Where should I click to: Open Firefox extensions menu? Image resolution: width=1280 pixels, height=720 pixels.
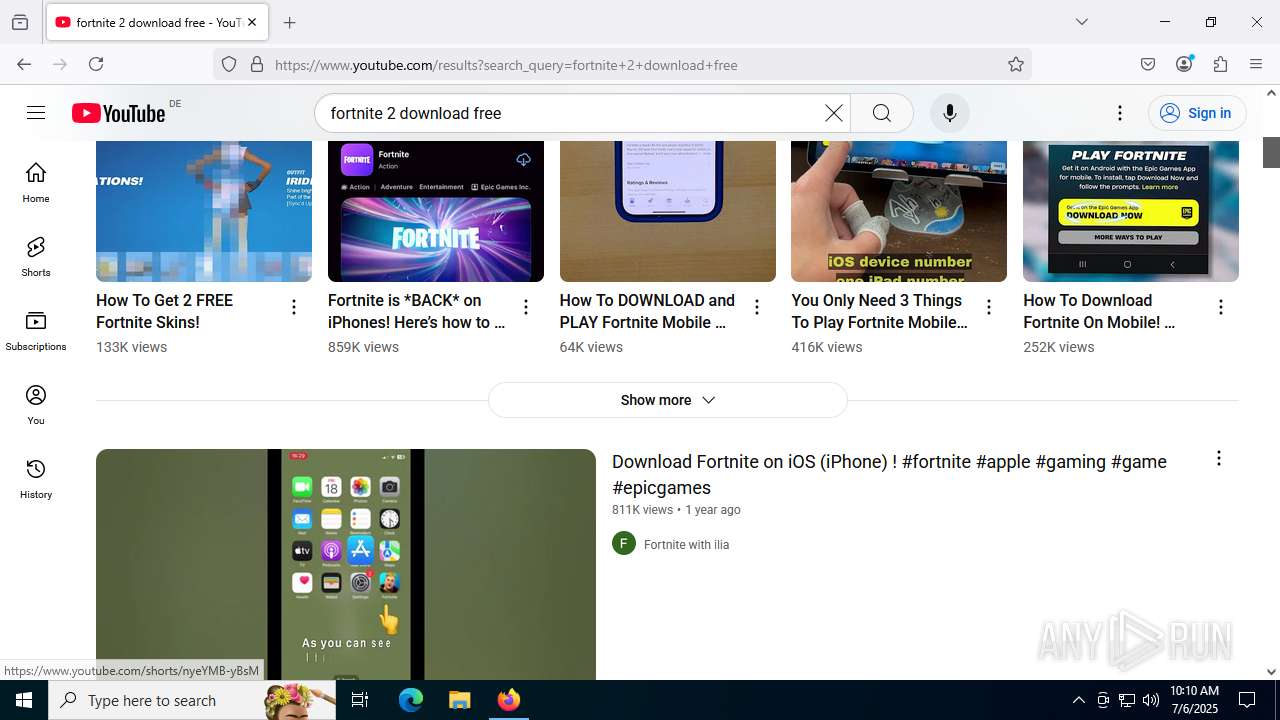point(1220,64)
